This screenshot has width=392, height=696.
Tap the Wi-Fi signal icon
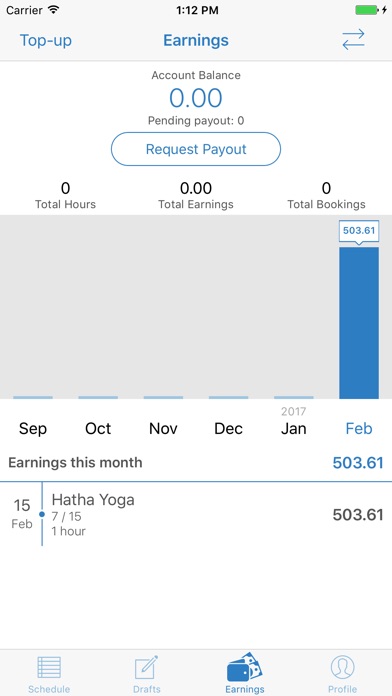tap(54, 10)
